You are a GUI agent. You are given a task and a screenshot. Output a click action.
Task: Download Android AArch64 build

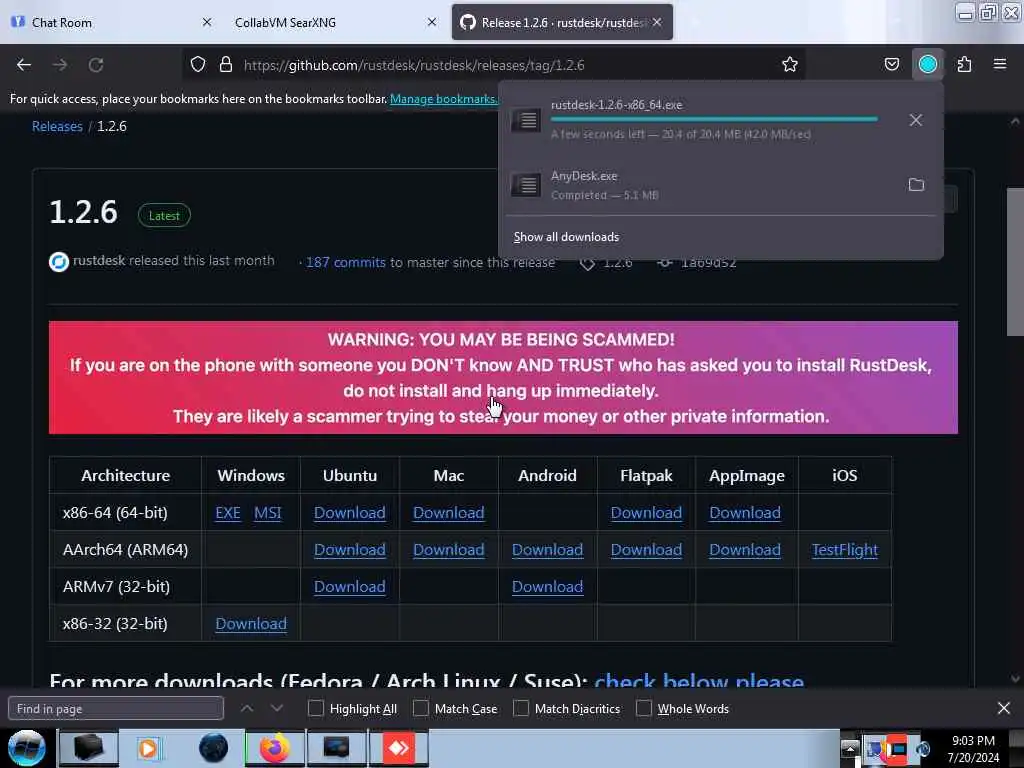coord(547,550)
